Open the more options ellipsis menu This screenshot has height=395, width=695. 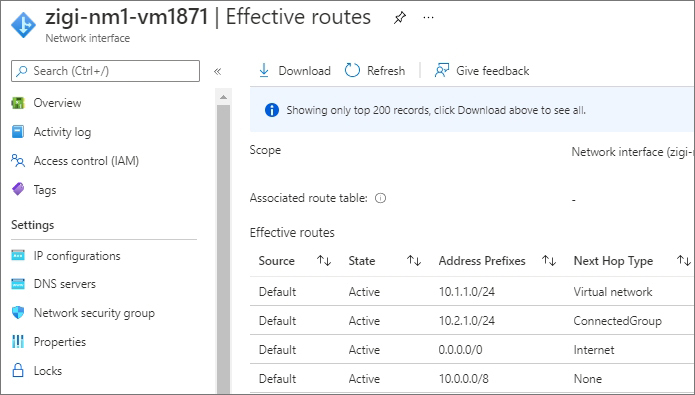428,18
